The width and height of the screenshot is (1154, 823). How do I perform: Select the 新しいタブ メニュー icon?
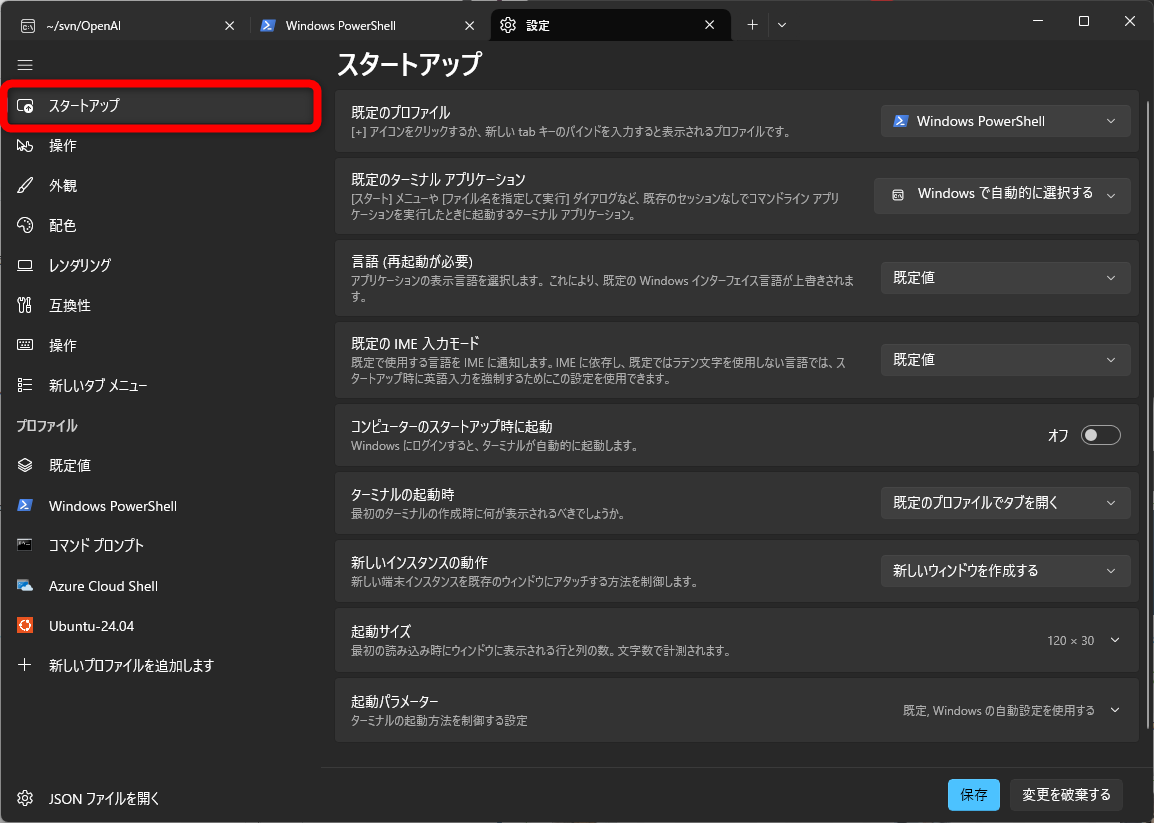point(25,385)
